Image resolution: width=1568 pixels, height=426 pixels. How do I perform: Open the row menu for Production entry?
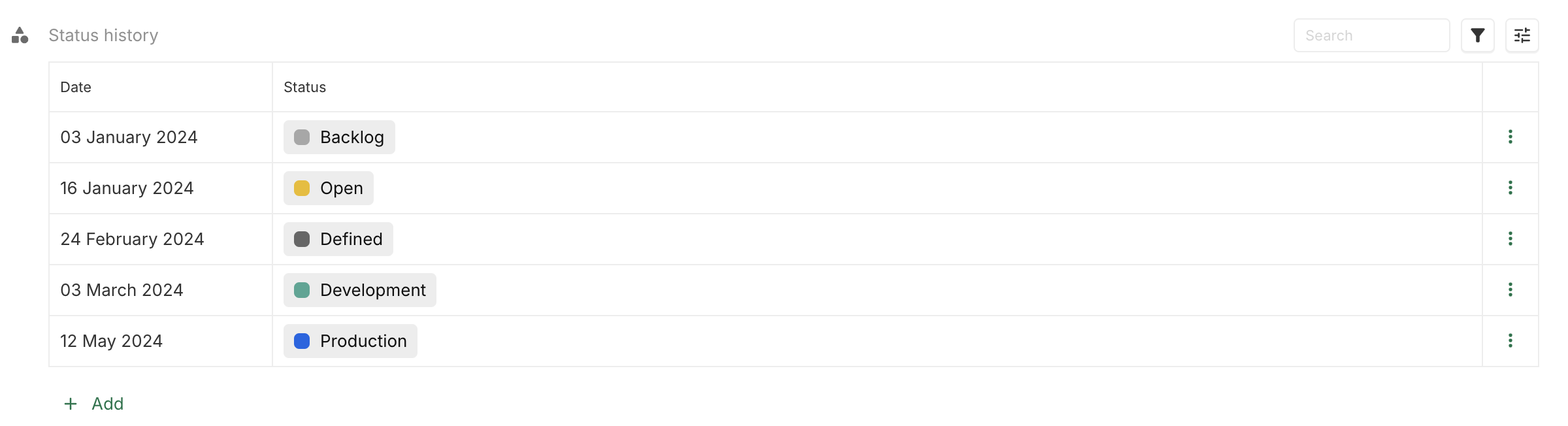[x=1511, y=340]
